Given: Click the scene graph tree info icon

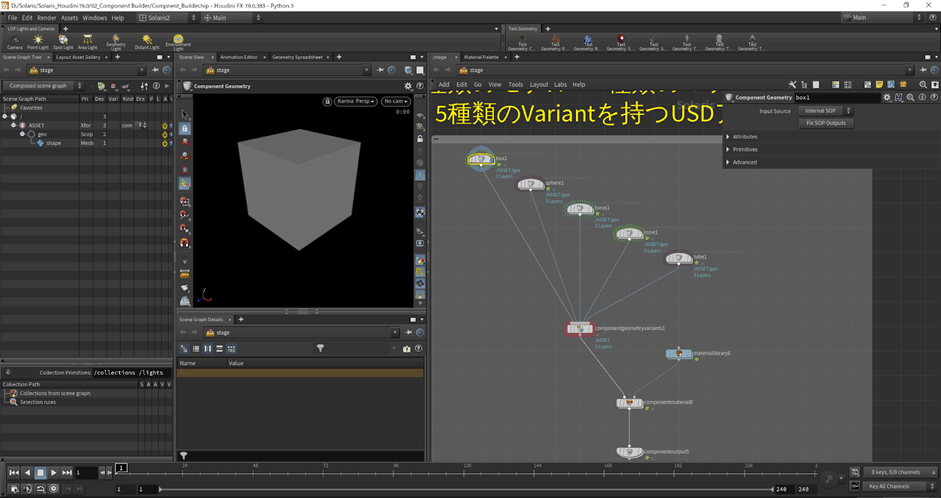Looking at the screenshot, I should coord(157,86).
